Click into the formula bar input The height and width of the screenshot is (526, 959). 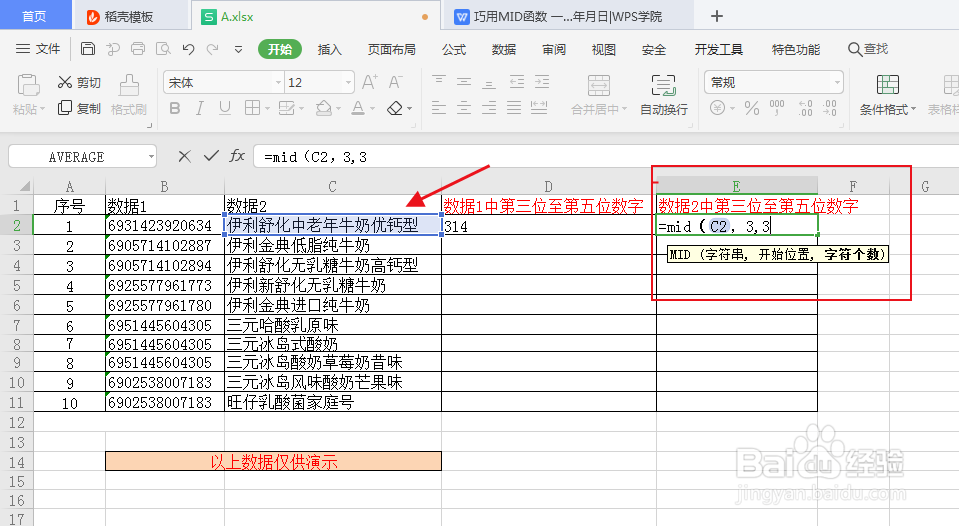pos(605,157)
